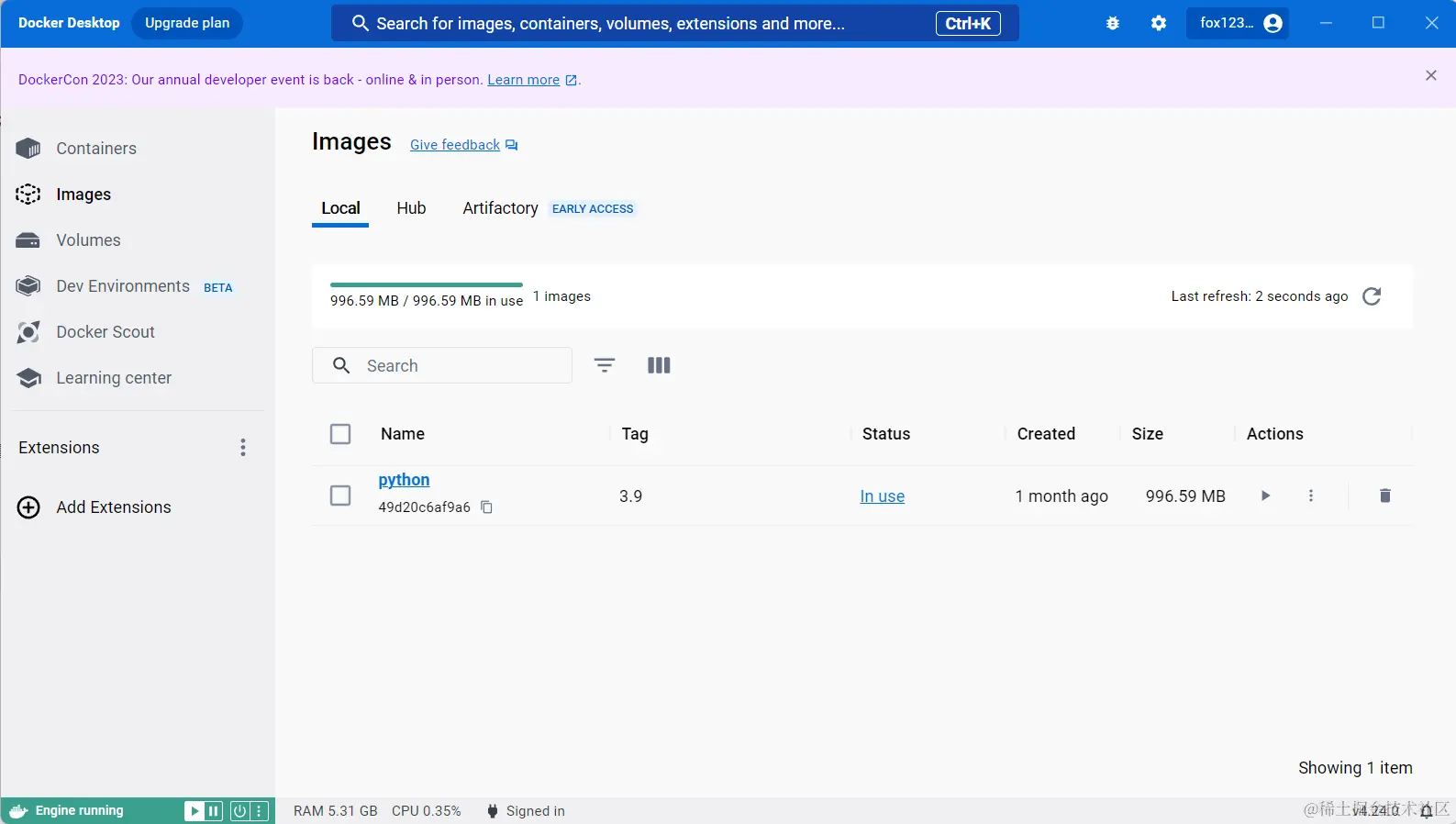Open more actions for python image

(x=1311, y=496)
